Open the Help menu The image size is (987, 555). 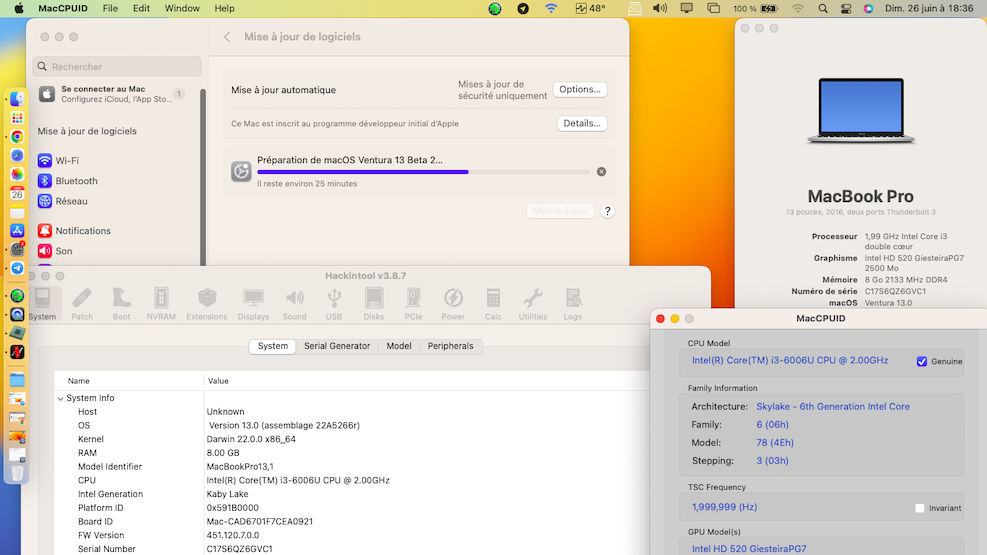pyautogui.click(x=224, y=8)
